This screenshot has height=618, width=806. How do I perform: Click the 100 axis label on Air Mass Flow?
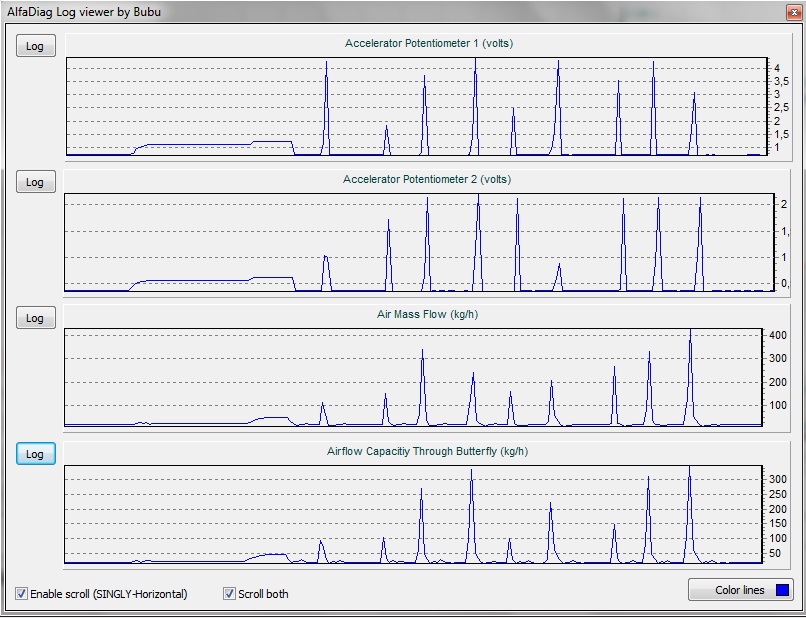(x=778, y=405)
